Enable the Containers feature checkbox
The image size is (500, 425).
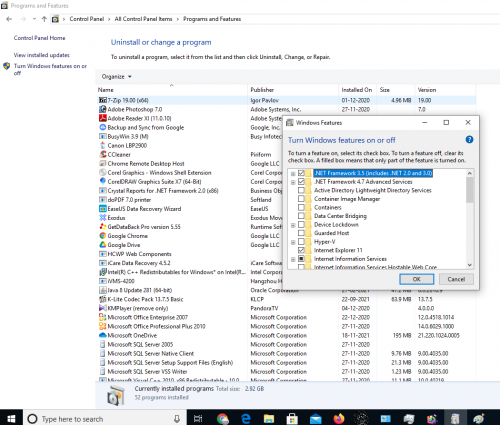pyautogui.click(x=301, y=207)
